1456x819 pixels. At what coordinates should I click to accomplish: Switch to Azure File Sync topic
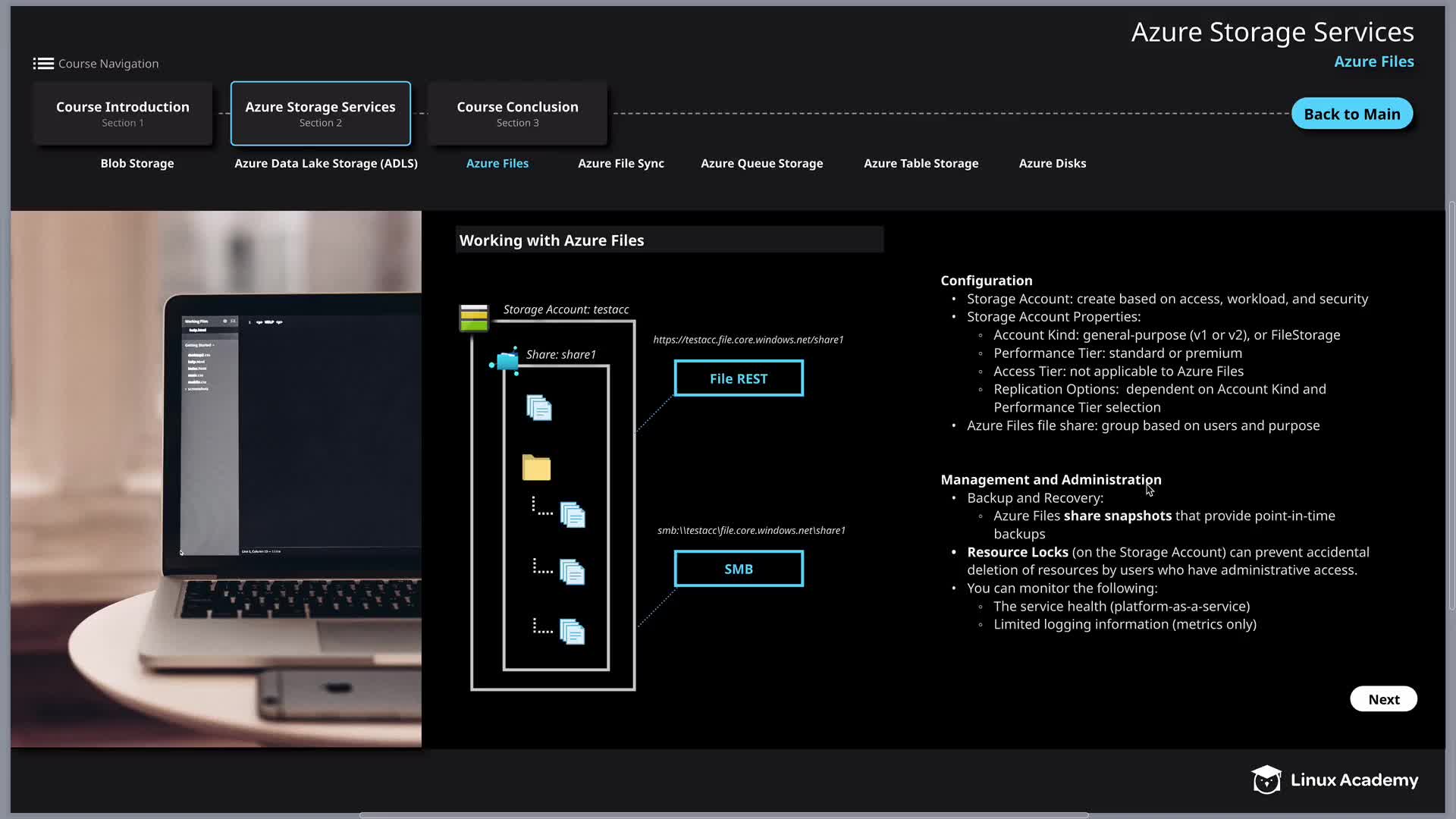click(x=620, y=163)
